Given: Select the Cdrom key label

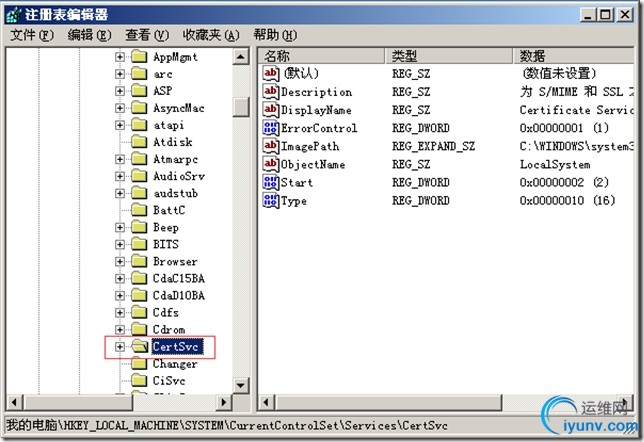Looking at the screenshot, I should click(x=169, y=330).
